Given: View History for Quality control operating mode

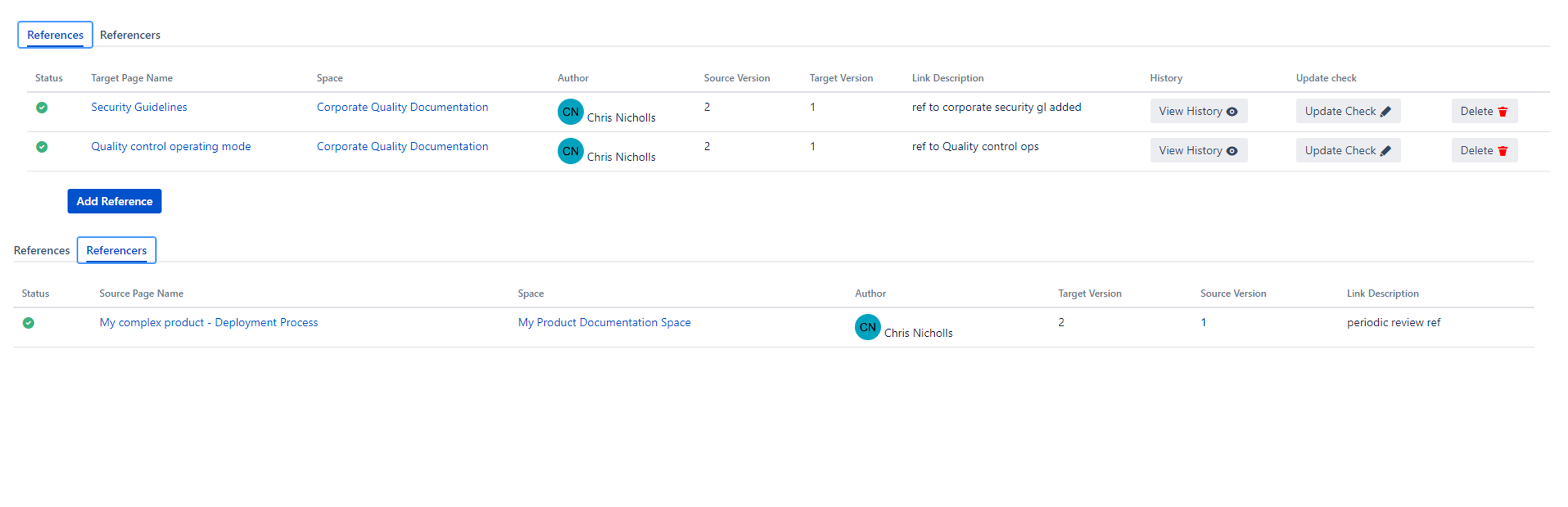Looking at the screenshot, I should click(1198, 150).
